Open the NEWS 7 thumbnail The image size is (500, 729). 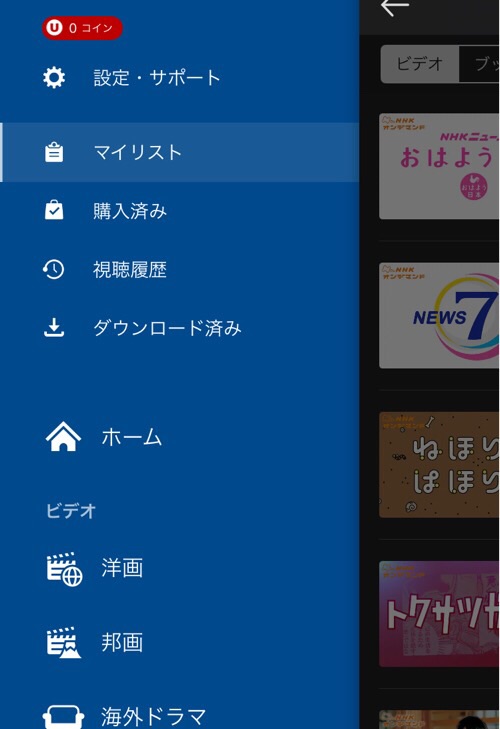[439, 315]
